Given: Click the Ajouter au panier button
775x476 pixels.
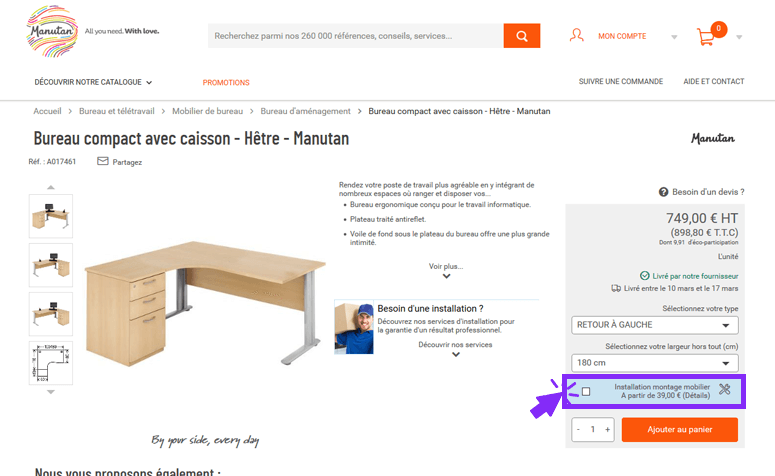Looking at the screenshot, I should [x=680, y=430].
